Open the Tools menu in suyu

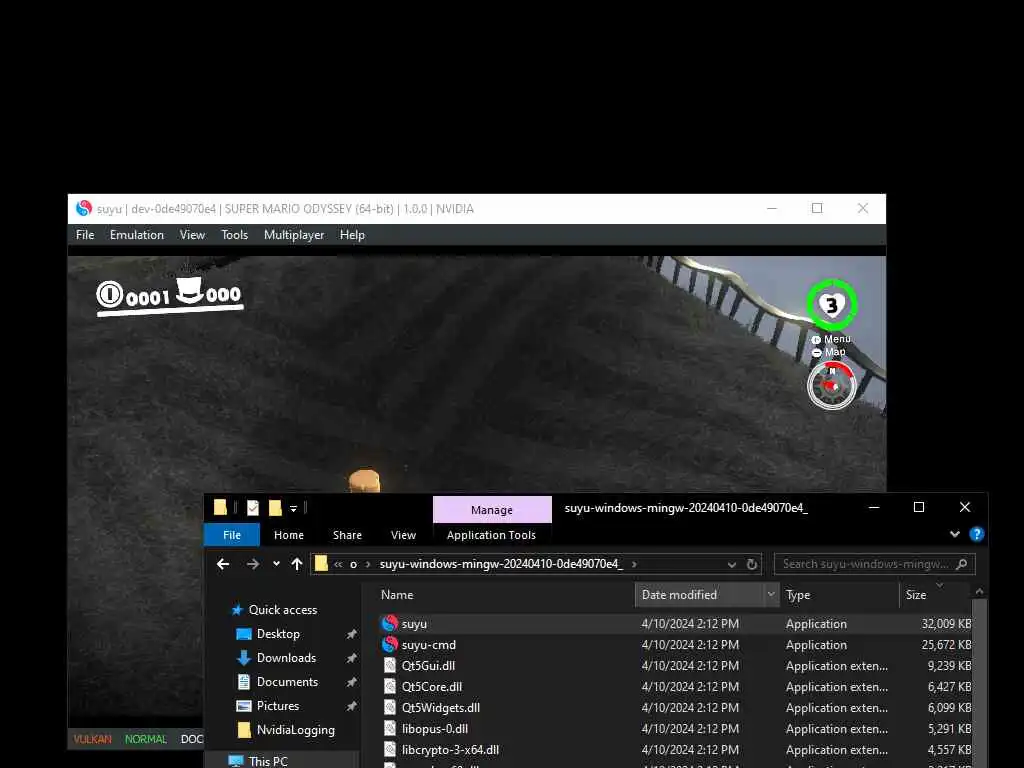pos(234,235)
